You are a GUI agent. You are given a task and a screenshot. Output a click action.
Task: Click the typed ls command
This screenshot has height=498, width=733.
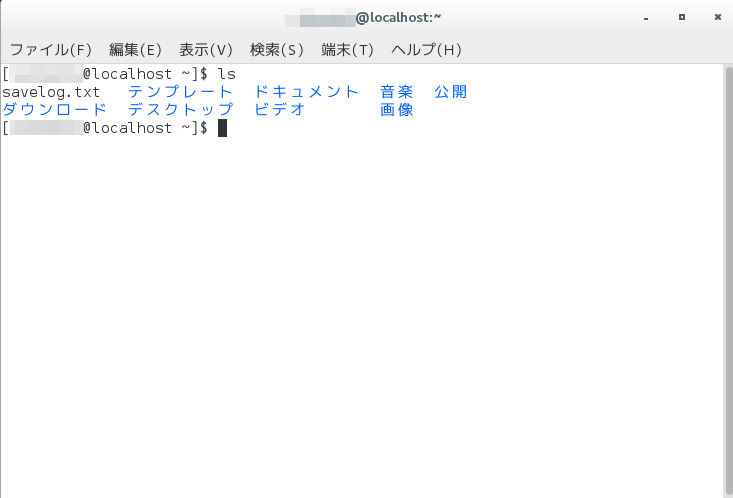click(x=226, y=74)
